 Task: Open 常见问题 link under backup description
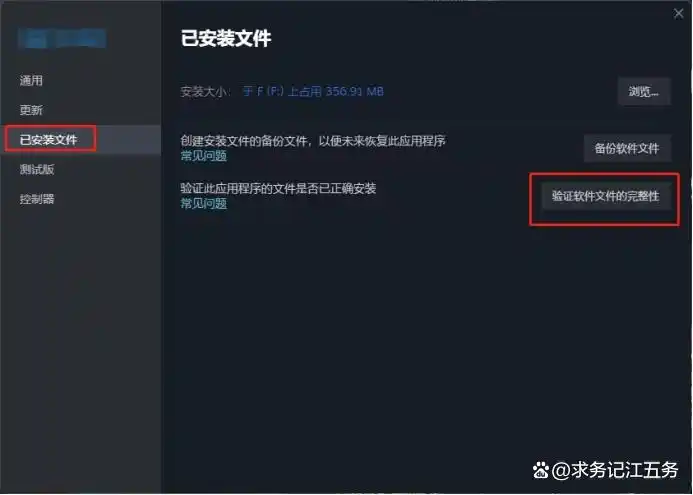coord(204,156)
